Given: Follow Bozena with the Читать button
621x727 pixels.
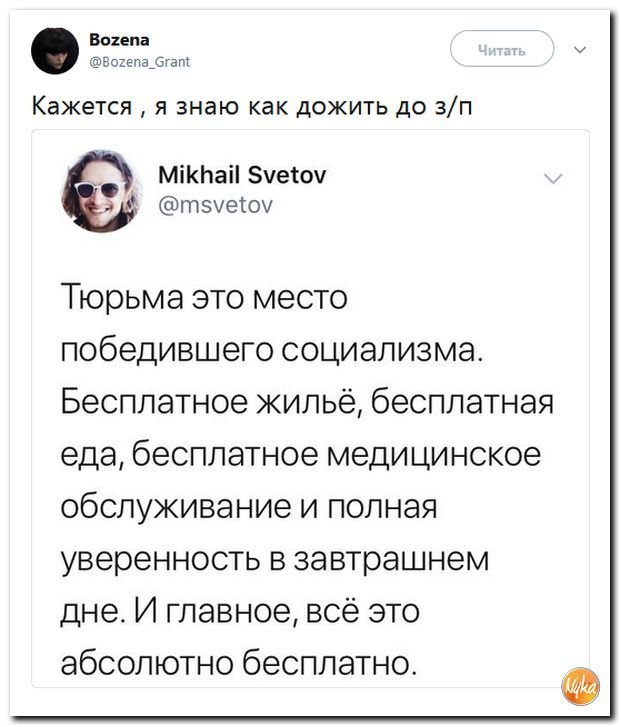Looking at the screenshot, I should [502, 49].
